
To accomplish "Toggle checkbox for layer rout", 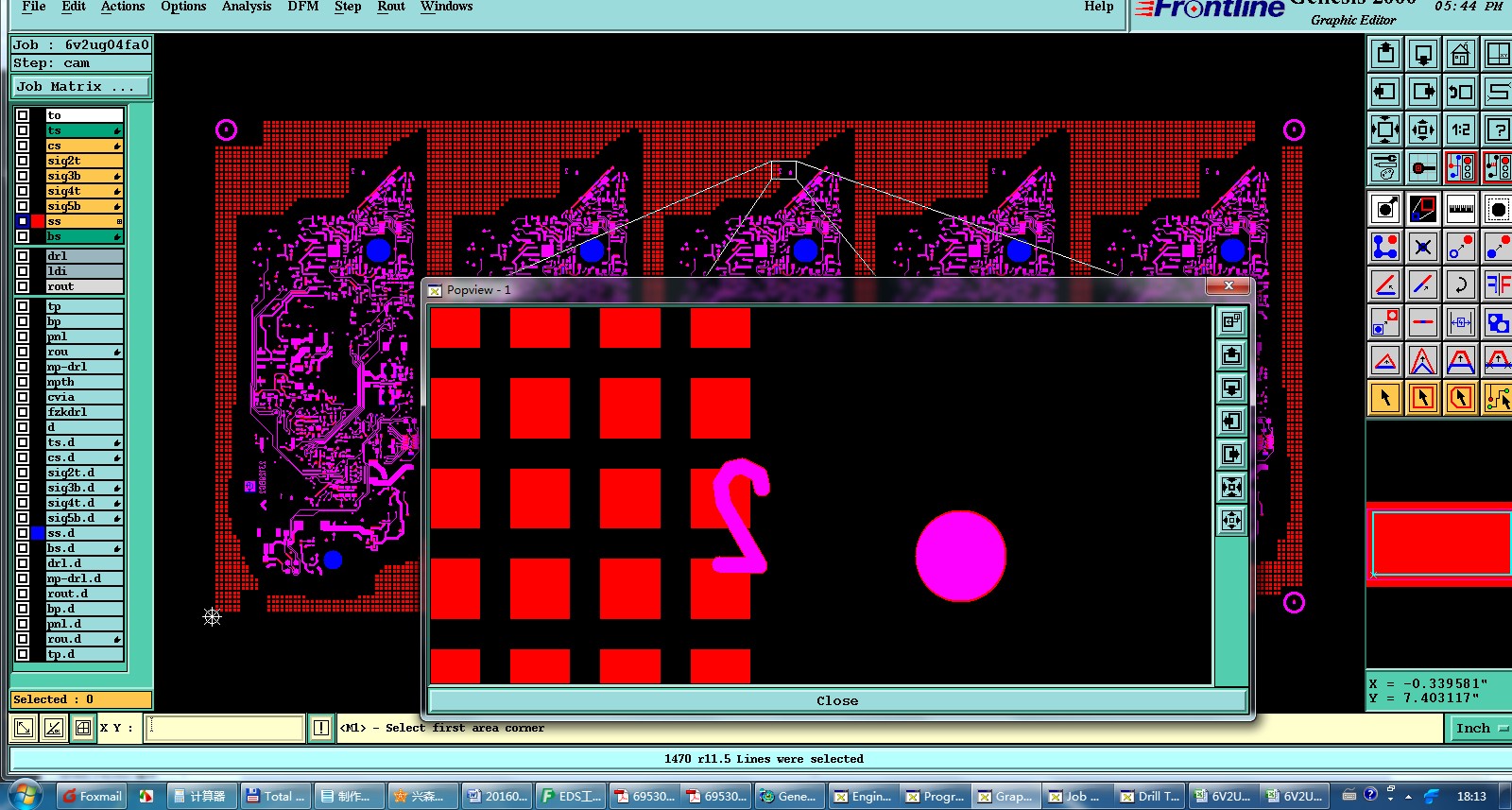I will click(23, 286).
